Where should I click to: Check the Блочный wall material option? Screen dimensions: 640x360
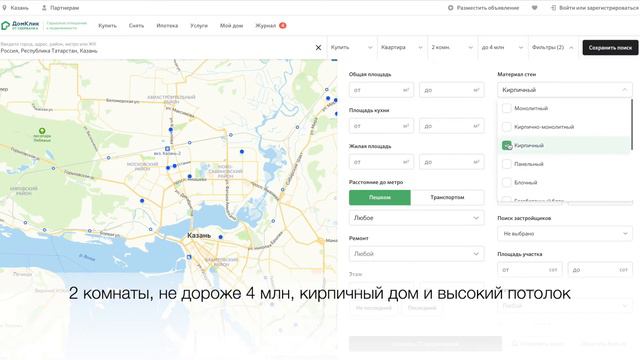(x=507, y=182)
